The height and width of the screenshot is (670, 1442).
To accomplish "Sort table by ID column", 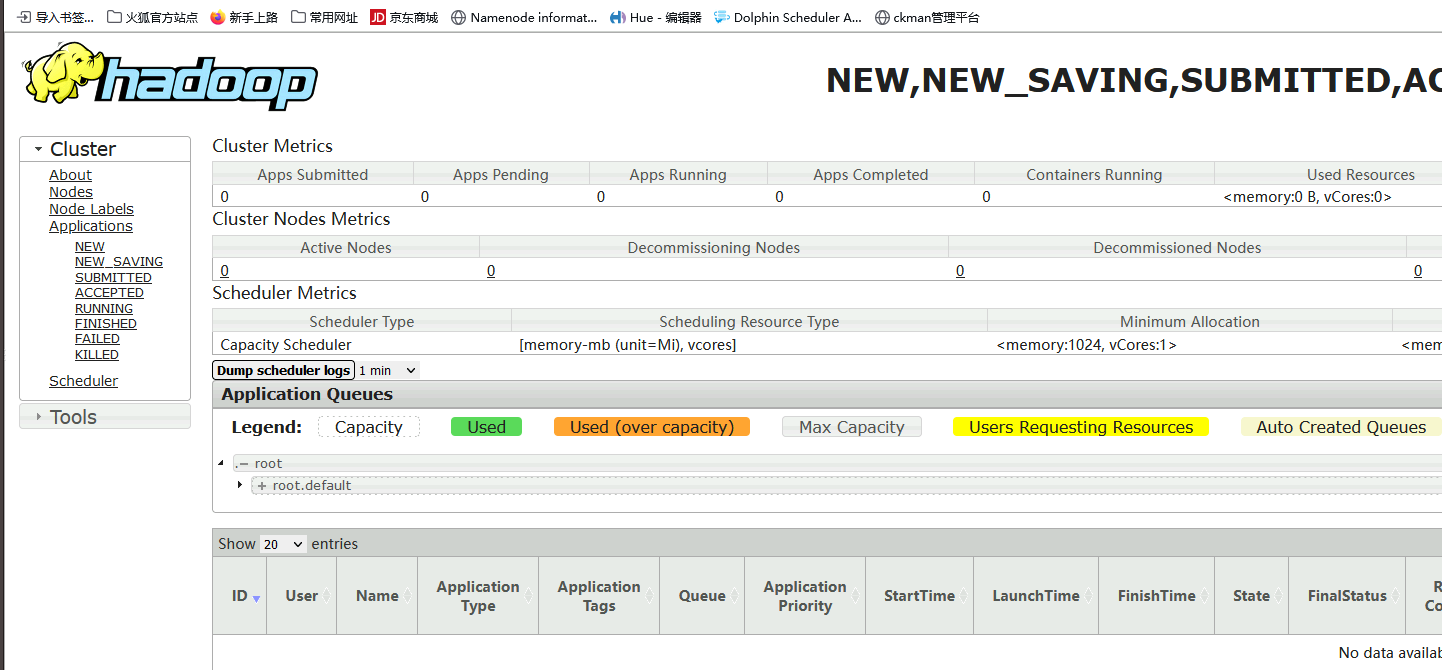I will point(239,596).
